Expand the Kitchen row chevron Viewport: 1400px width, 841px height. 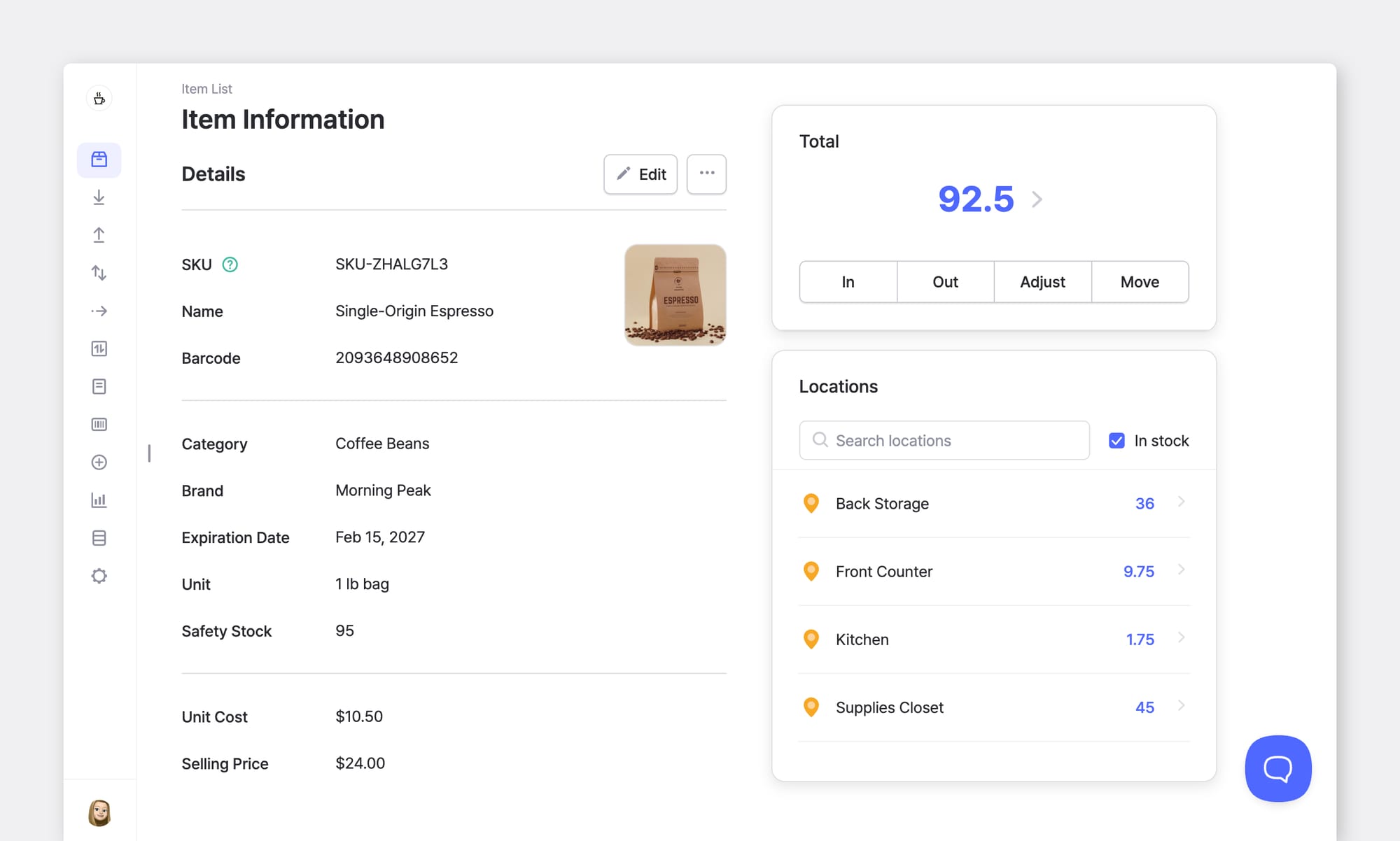[1181, 637]
